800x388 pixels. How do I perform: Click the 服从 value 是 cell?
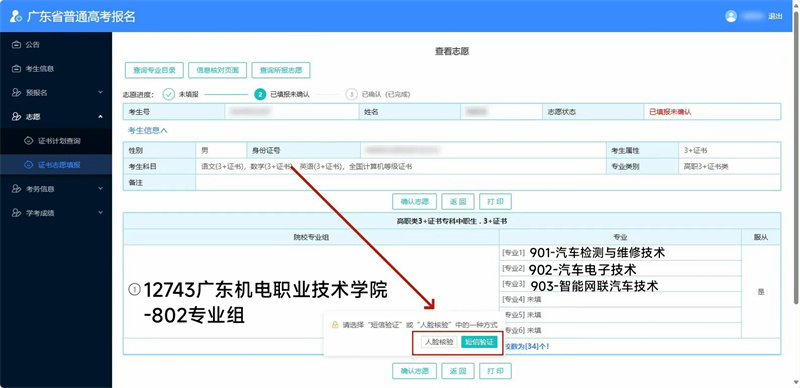point(761,292)
